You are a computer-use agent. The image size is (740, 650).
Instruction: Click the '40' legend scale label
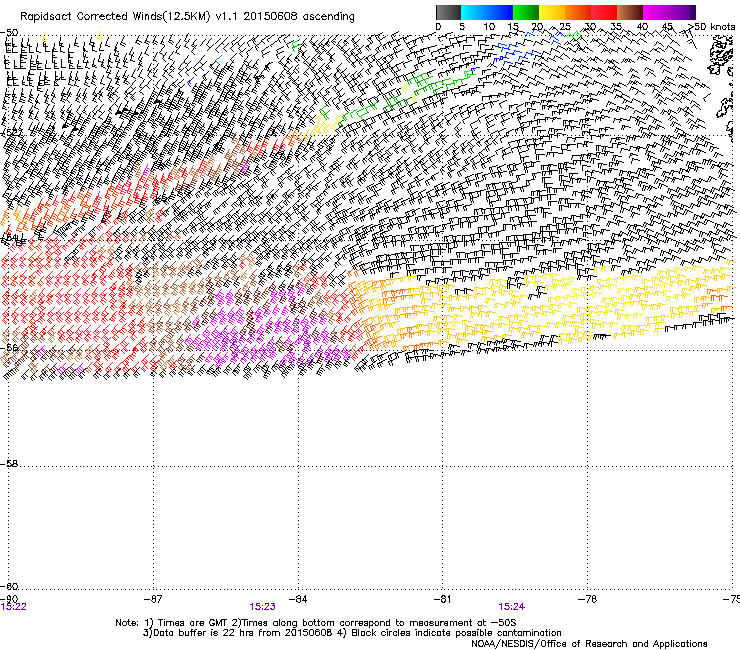pyautogui.click(x=642, y=26)
